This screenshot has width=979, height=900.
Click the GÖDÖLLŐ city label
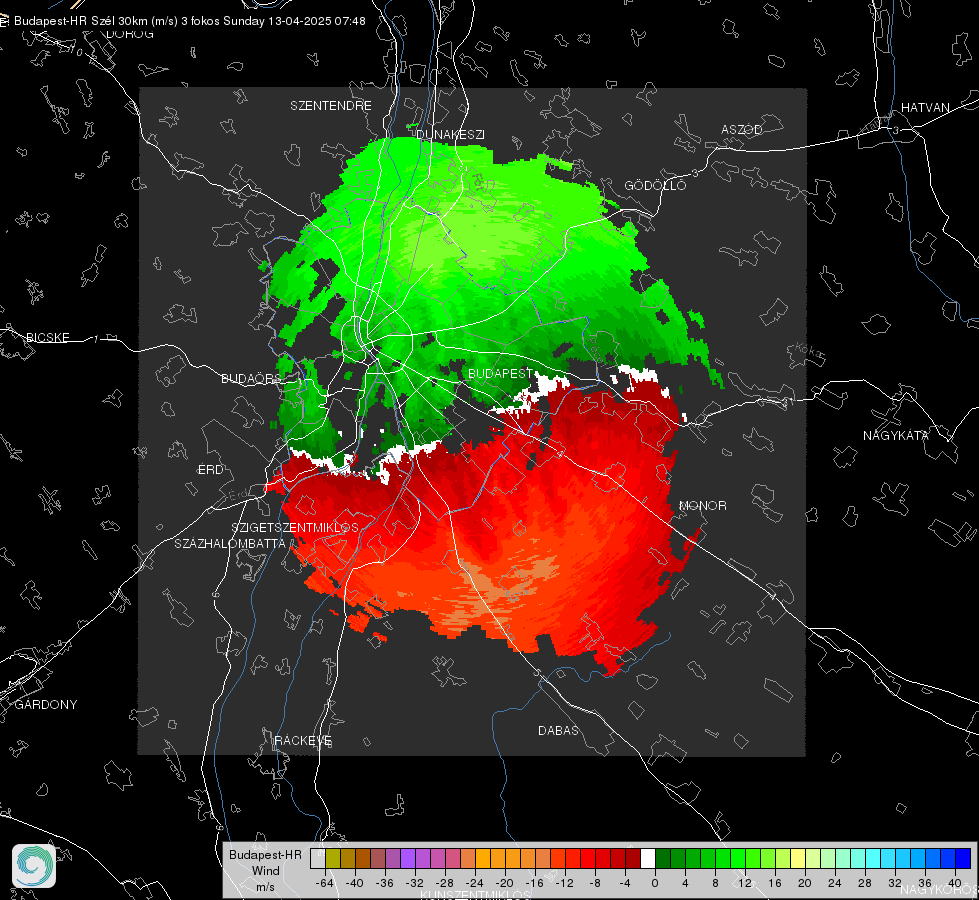click(656, 185)
